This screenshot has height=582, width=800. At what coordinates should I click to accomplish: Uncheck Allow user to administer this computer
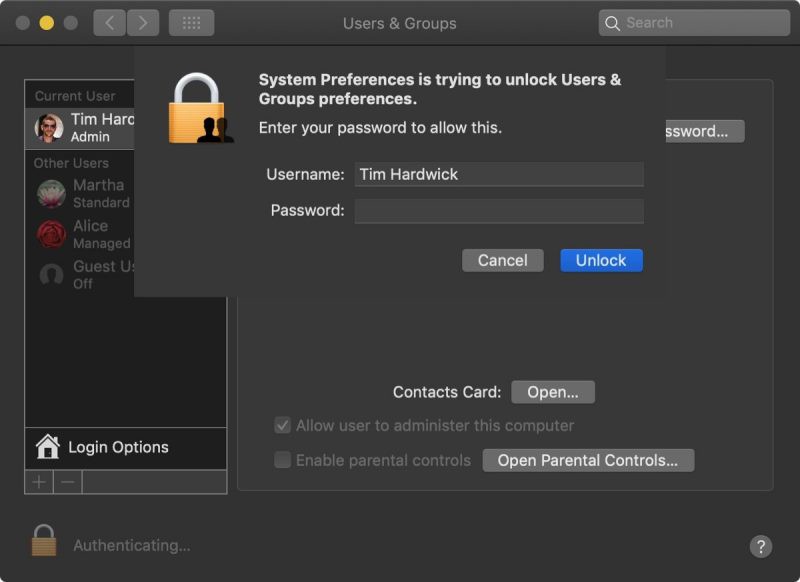[x=283, y=425]
